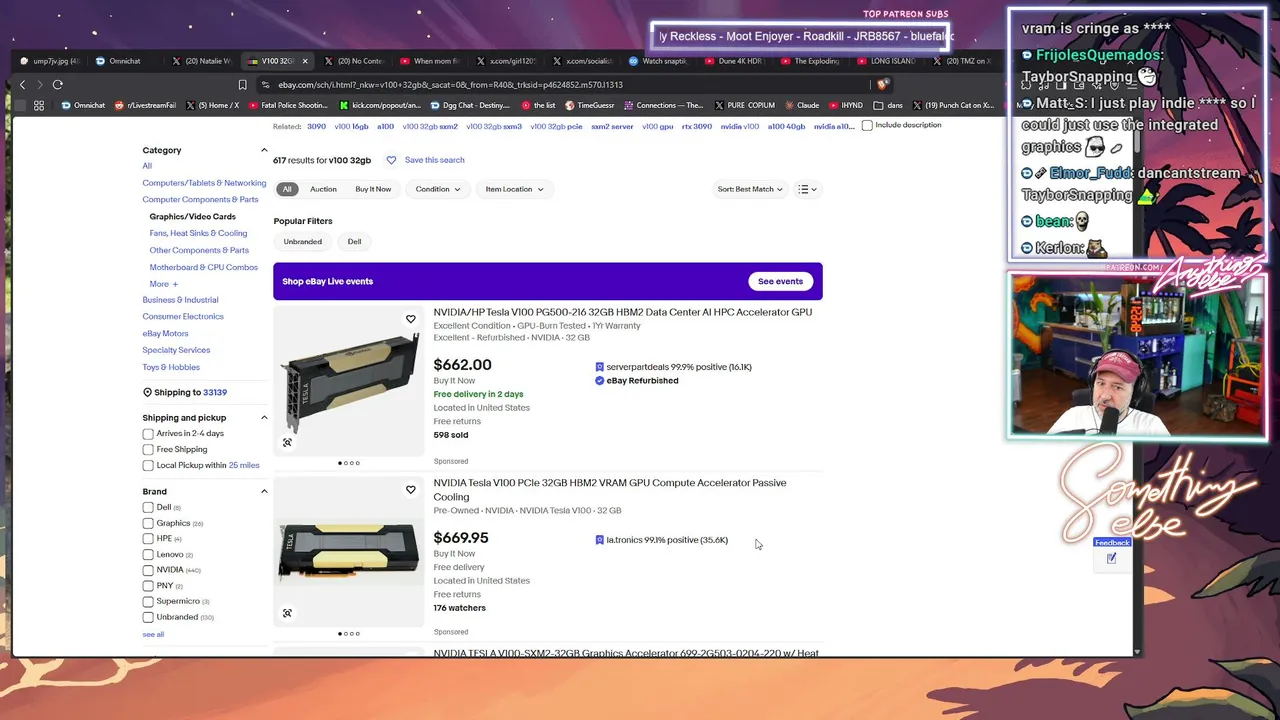Image resolution: width=1280 pixels, height=720 pixels.
Task: Enable Local Pickup within 25 miles
Action: click(x=148, y=466)
